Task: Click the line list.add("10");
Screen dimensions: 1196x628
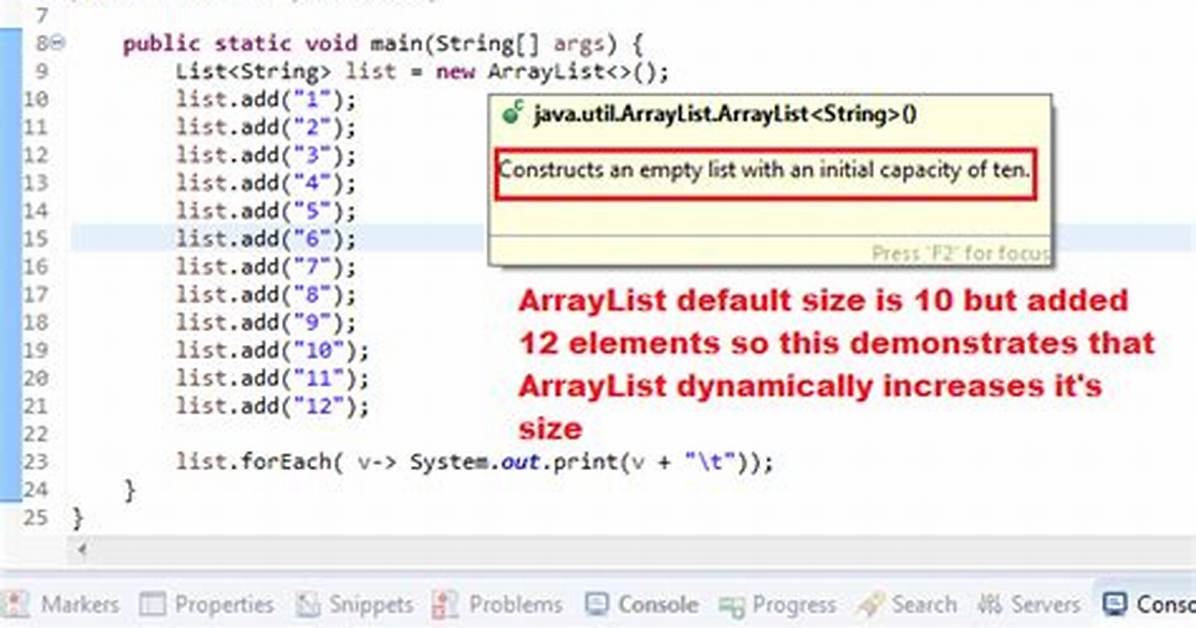Action: (272, 350)
